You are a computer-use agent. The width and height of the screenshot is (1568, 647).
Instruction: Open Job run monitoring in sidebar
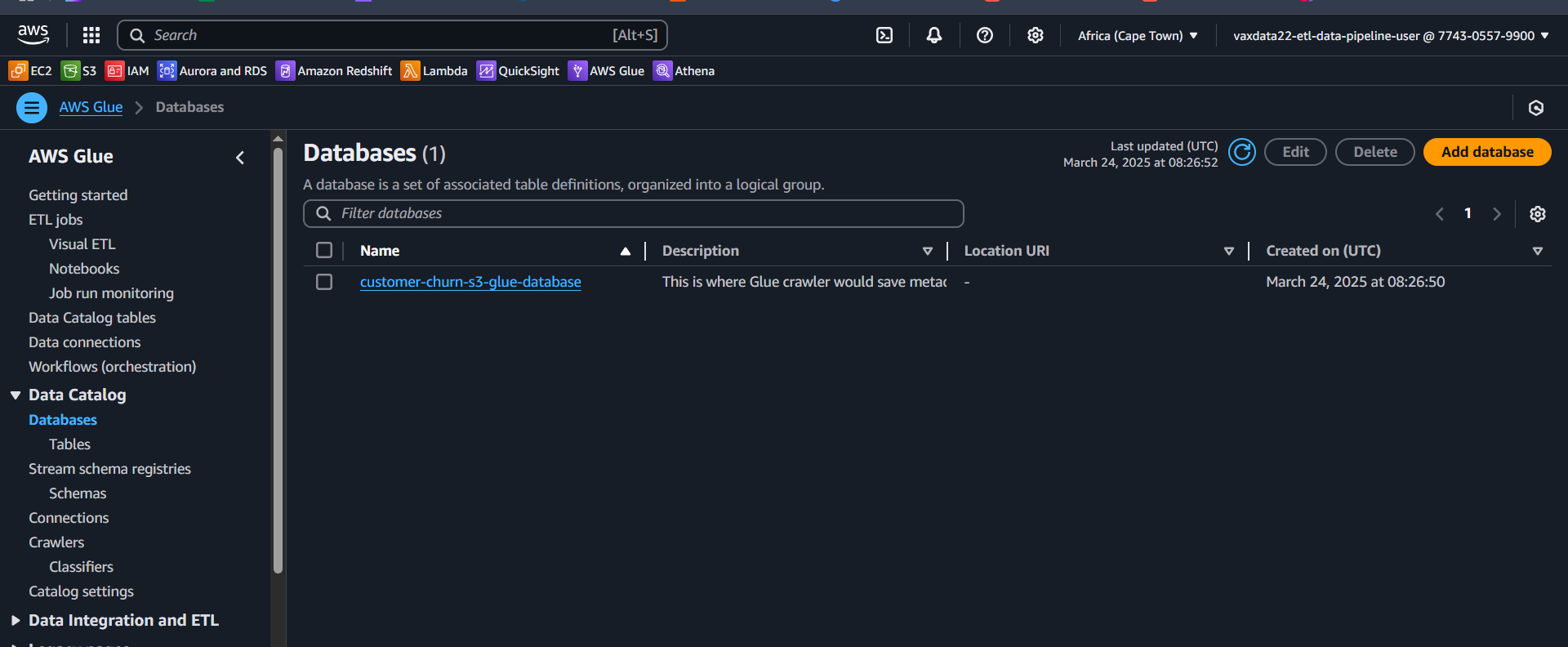click(x=111, y=293)
